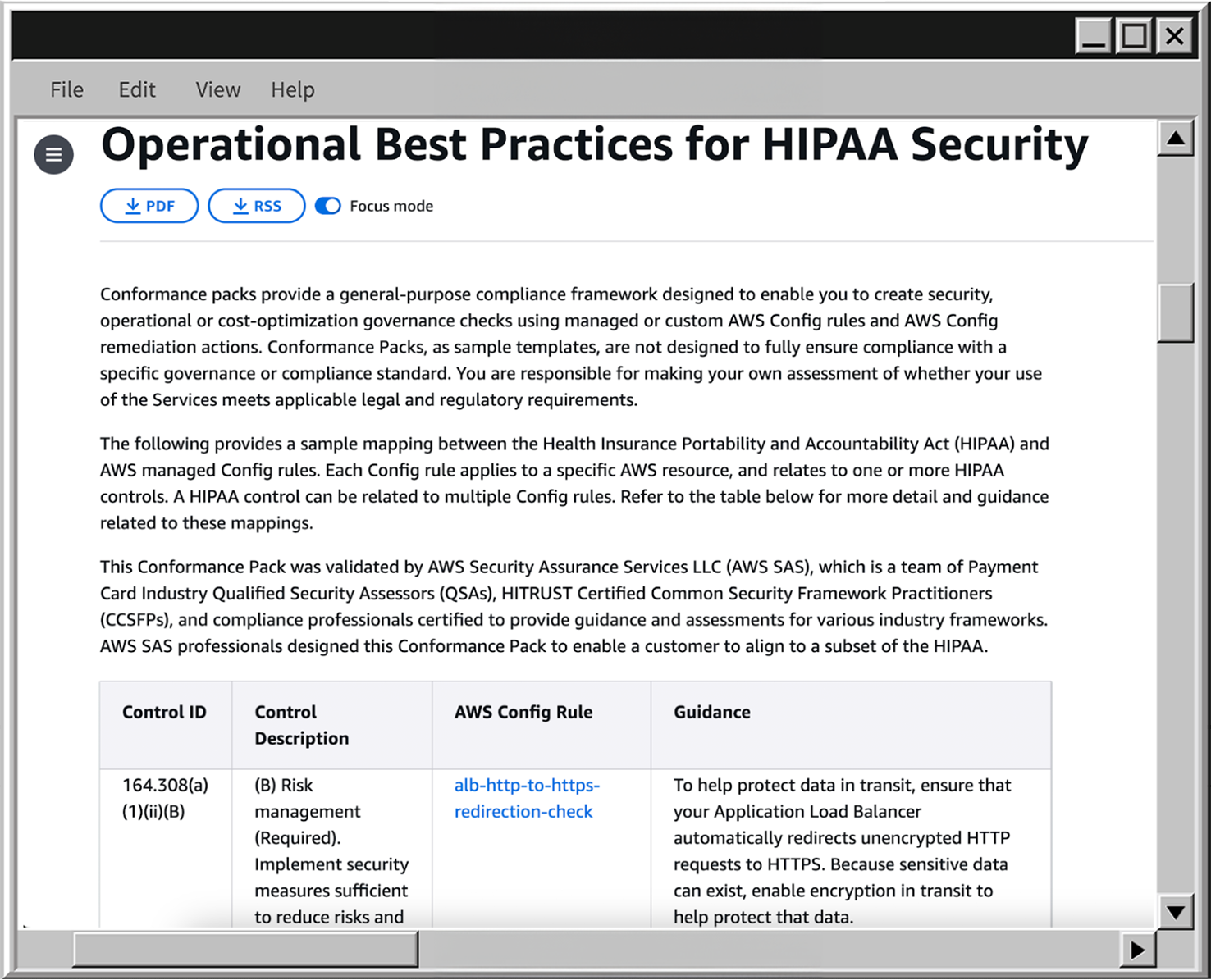The height and width of the screenshot is (980, 1211).
Task: Click the paragraph starting 'Conformance packs provide'
Action: (x=571, y=347)
